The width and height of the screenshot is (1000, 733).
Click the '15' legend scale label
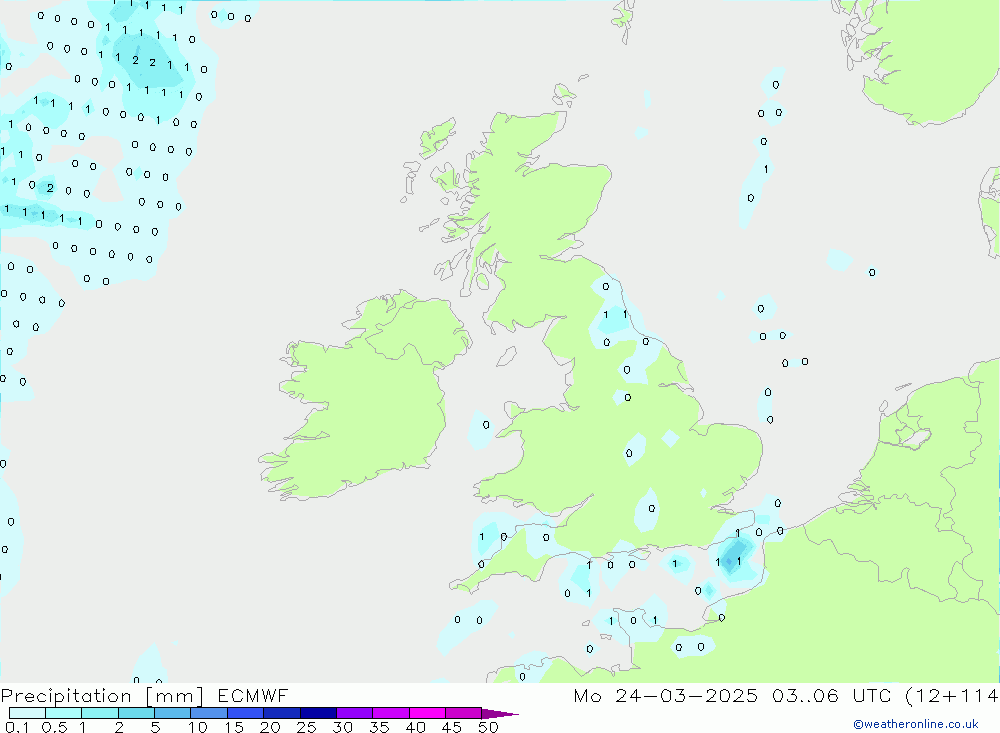pyautogui.click(x=234, y=727)
